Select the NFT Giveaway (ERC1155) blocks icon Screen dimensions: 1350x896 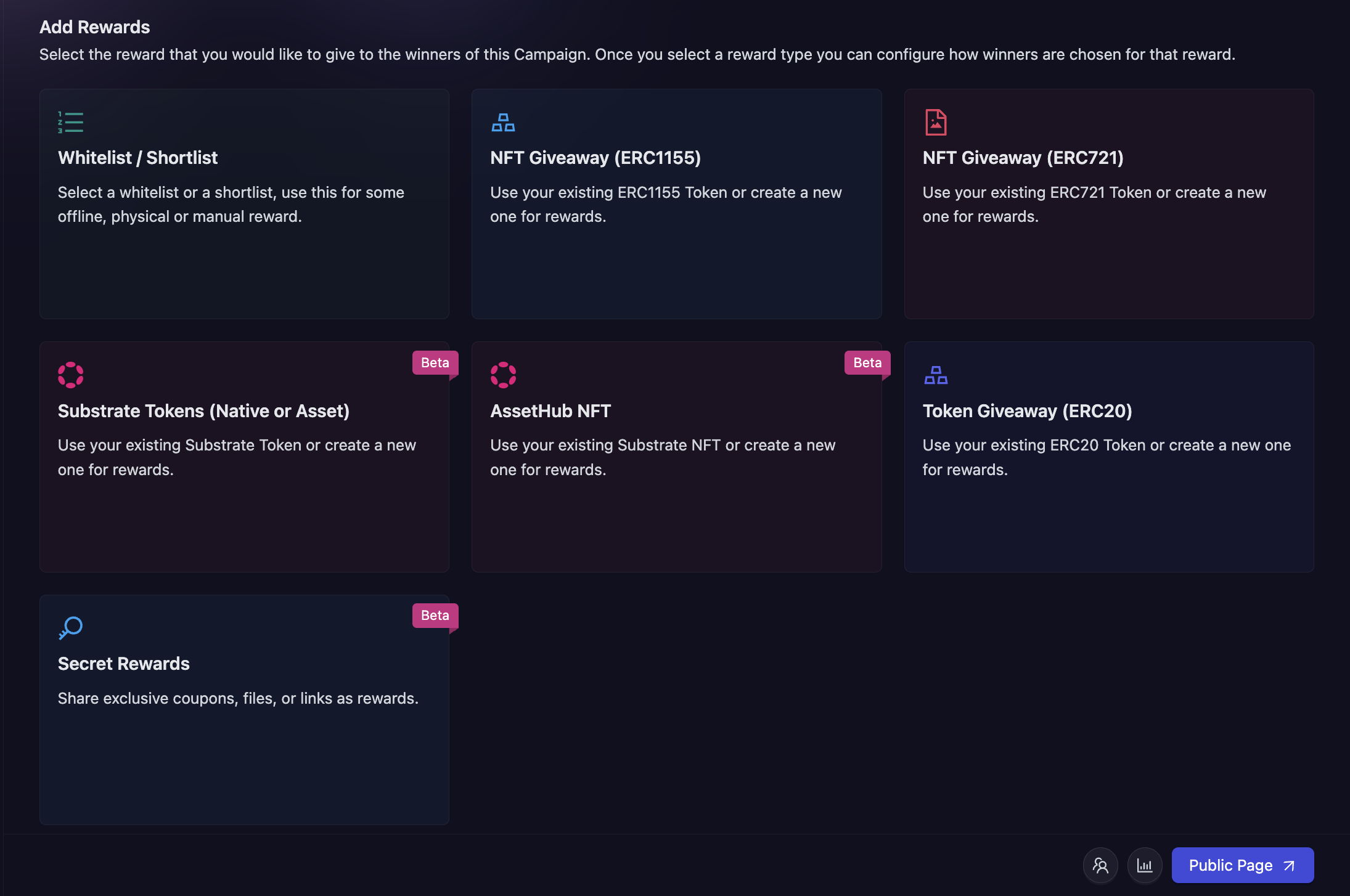click(504, 122)
